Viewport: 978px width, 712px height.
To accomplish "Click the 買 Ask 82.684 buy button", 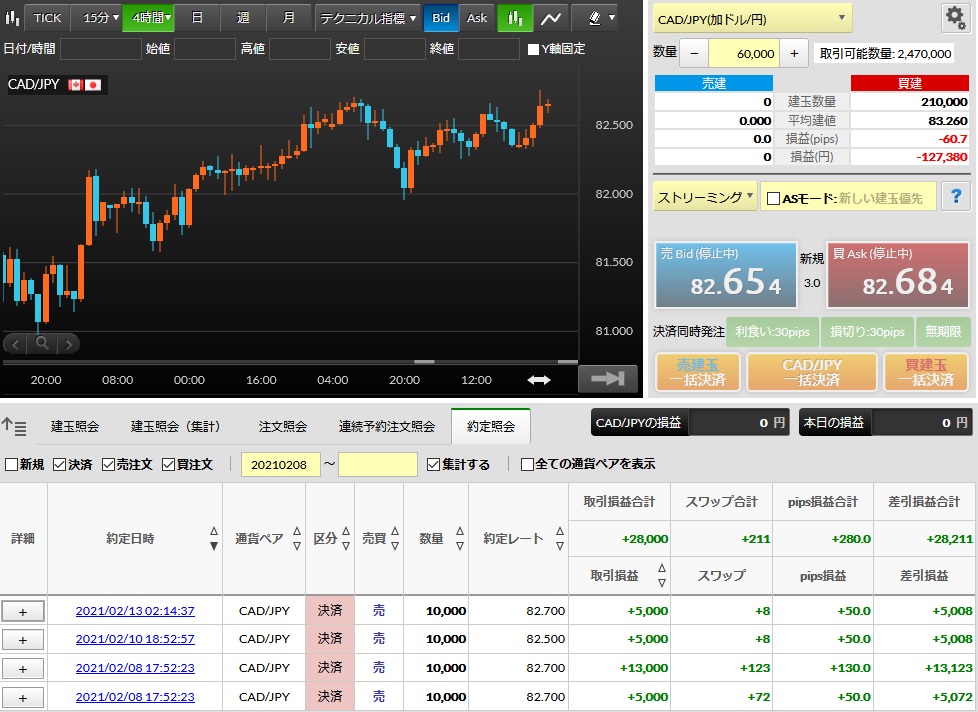I will click(x=898, y=275).
